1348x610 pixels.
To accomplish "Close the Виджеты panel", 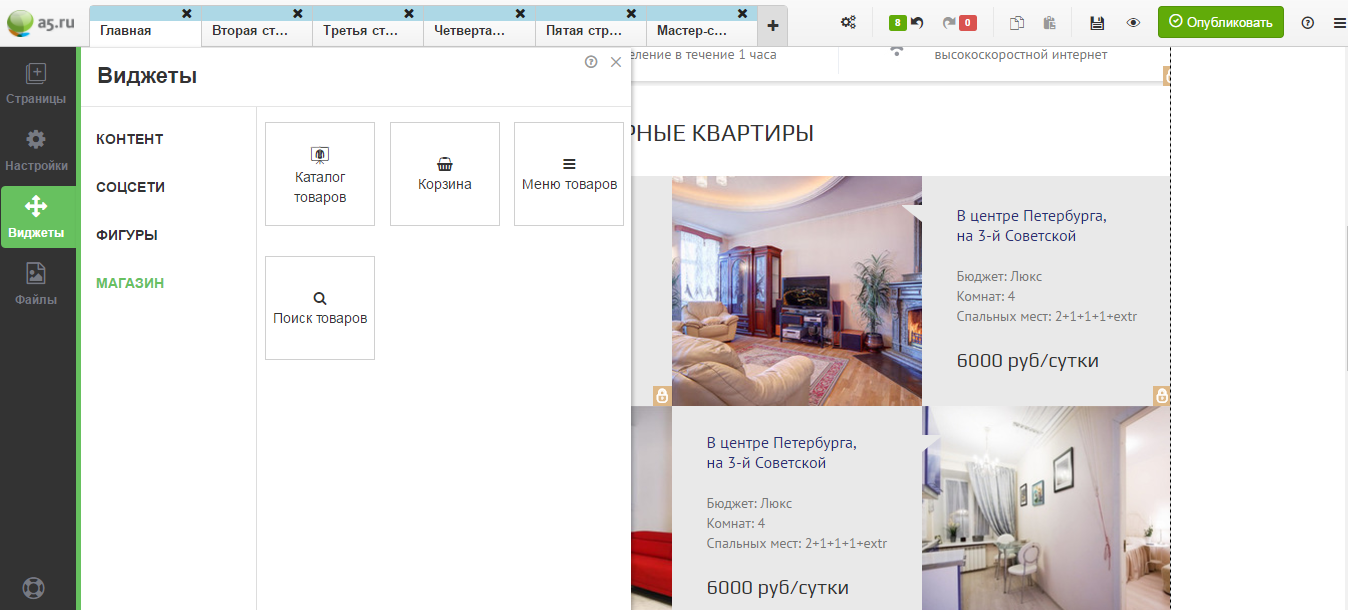I will [616, 62].
